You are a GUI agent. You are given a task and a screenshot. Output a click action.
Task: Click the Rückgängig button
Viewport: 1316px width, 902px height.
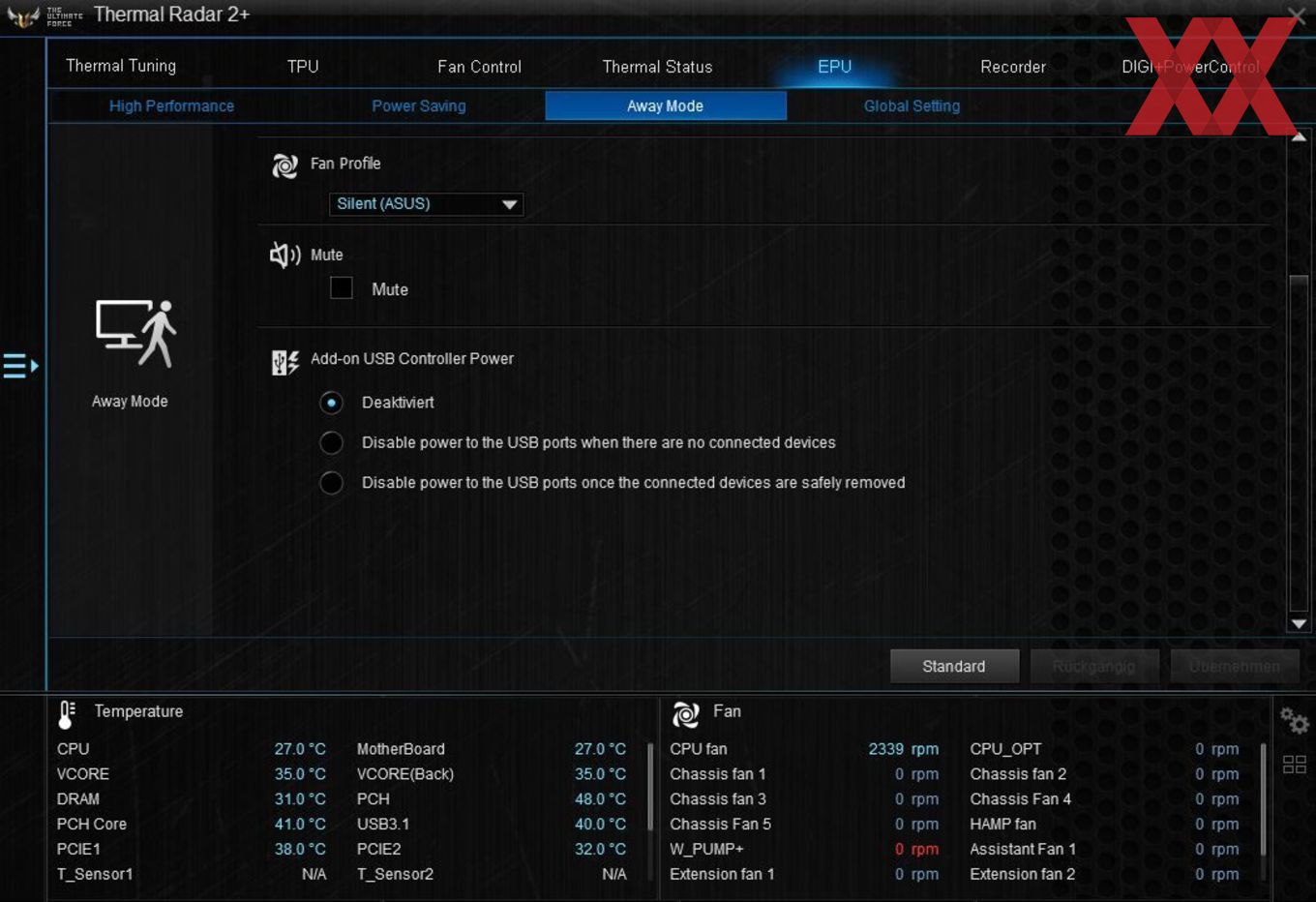point(1094,666)
